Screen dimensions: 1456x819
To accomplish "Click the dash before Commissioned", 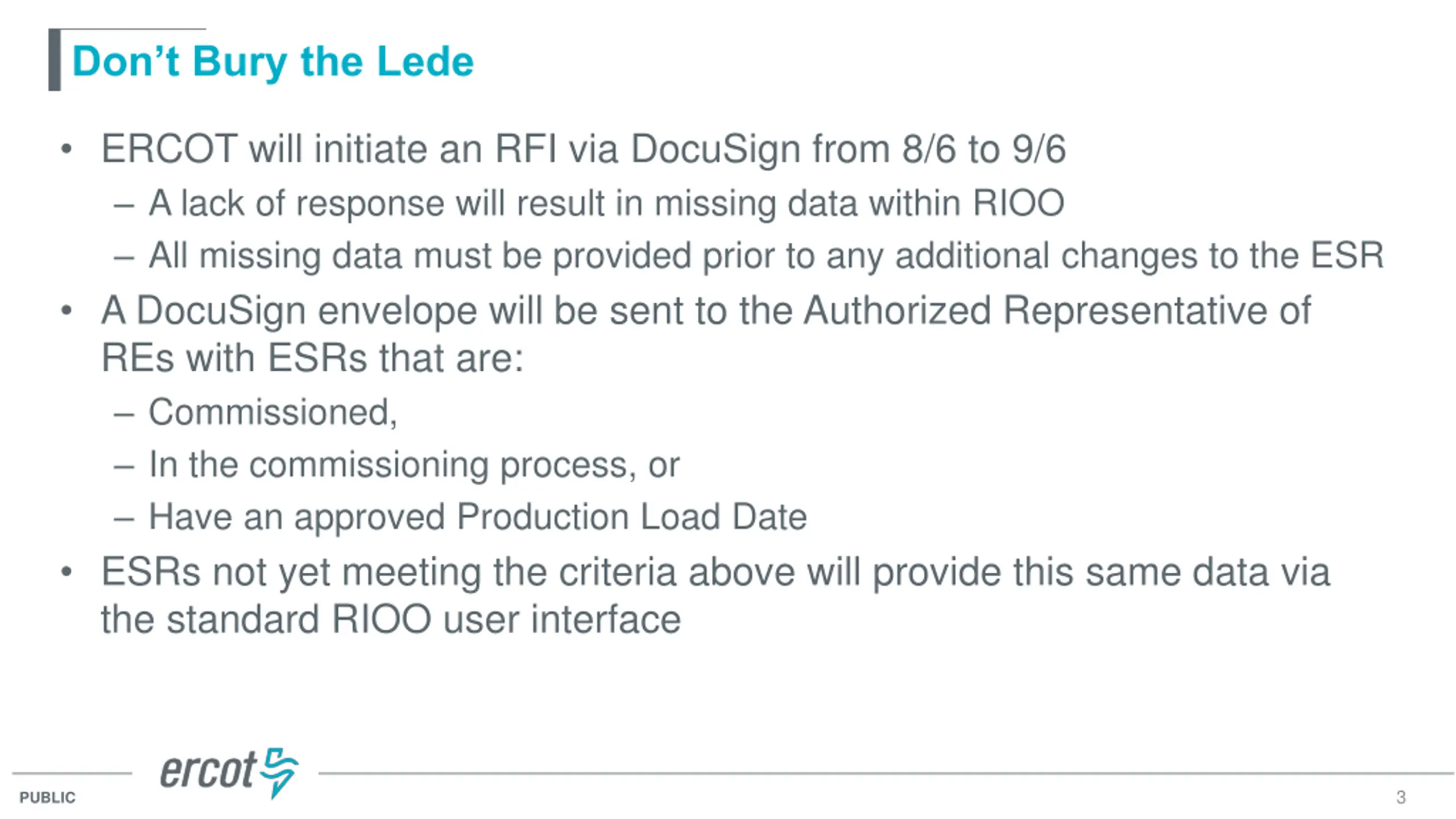I will point(124,415).
